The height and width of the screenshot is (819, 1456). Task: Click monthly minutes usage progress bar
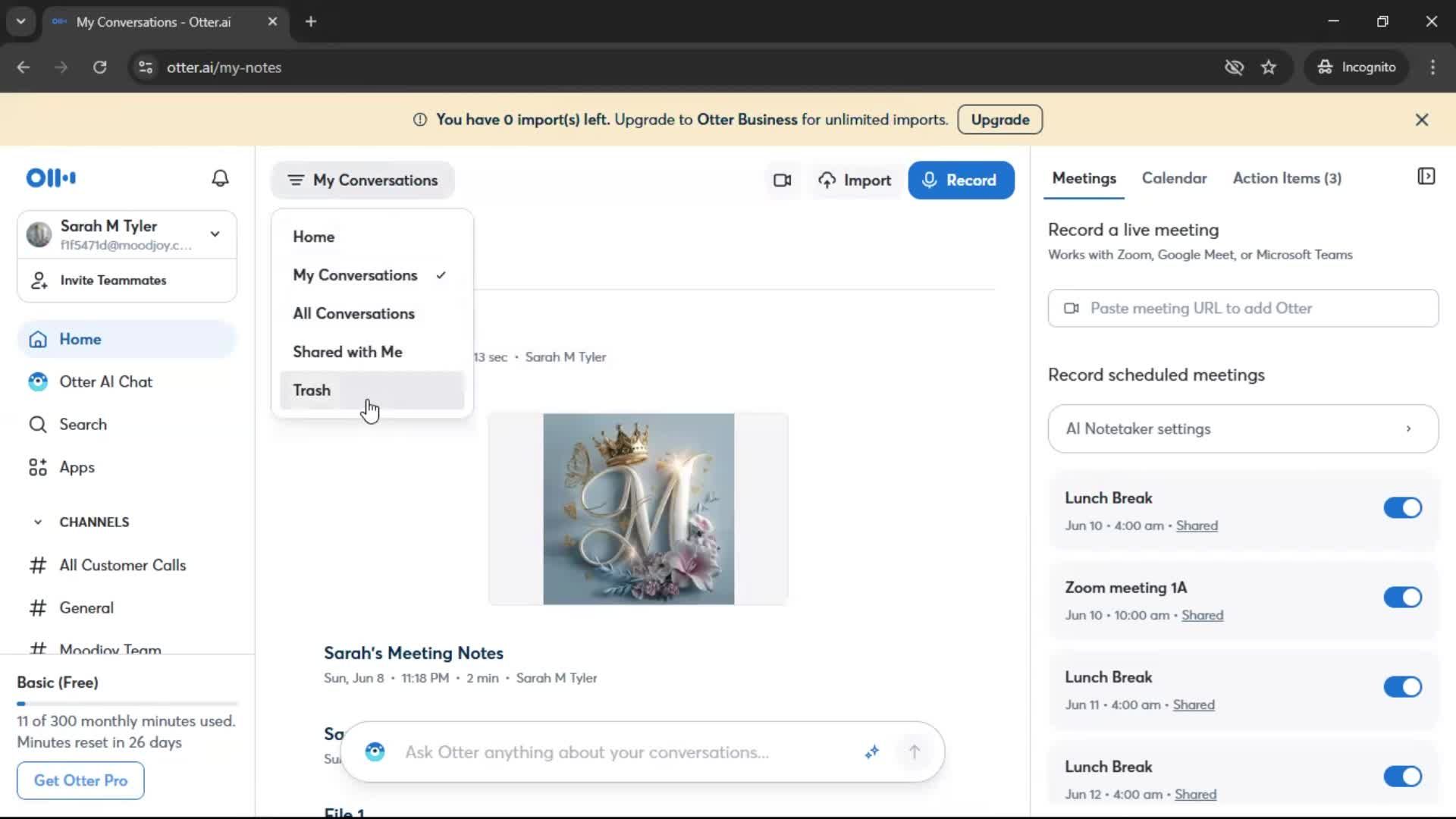(127, 704)
